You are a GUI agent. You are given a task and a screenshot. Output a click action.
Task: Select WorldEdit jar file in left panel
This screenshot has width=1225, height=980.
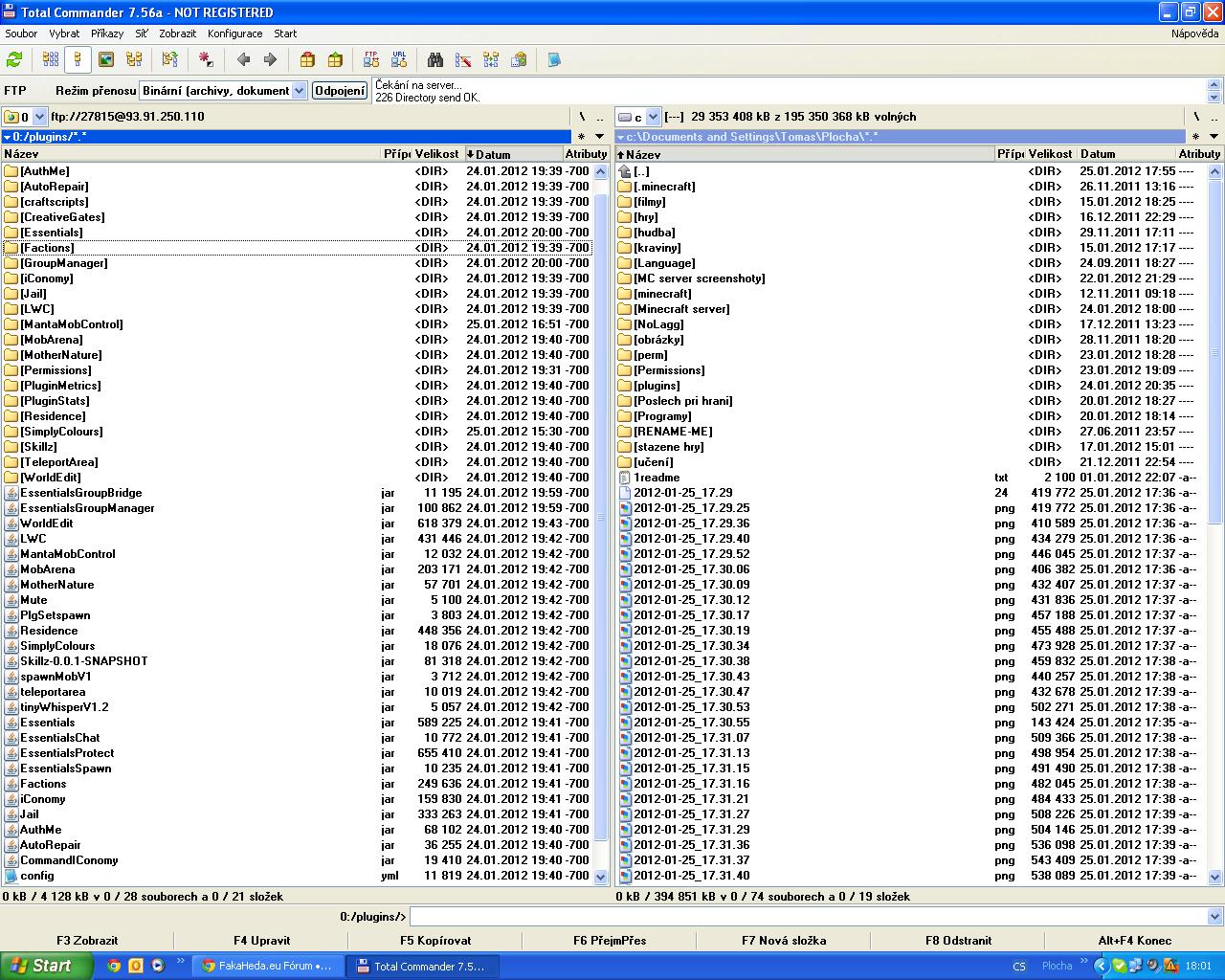coord(297,523)
